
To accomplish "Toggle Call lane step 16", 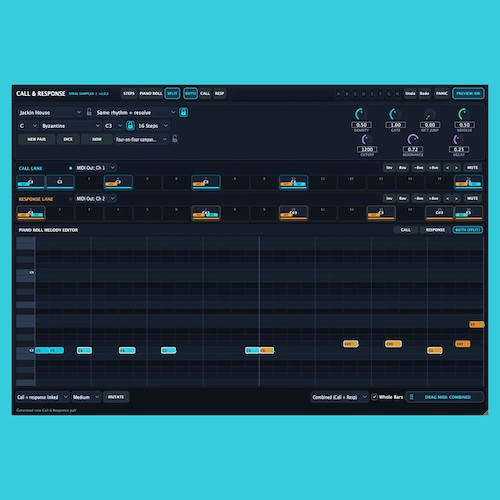I will click(468, 182).
